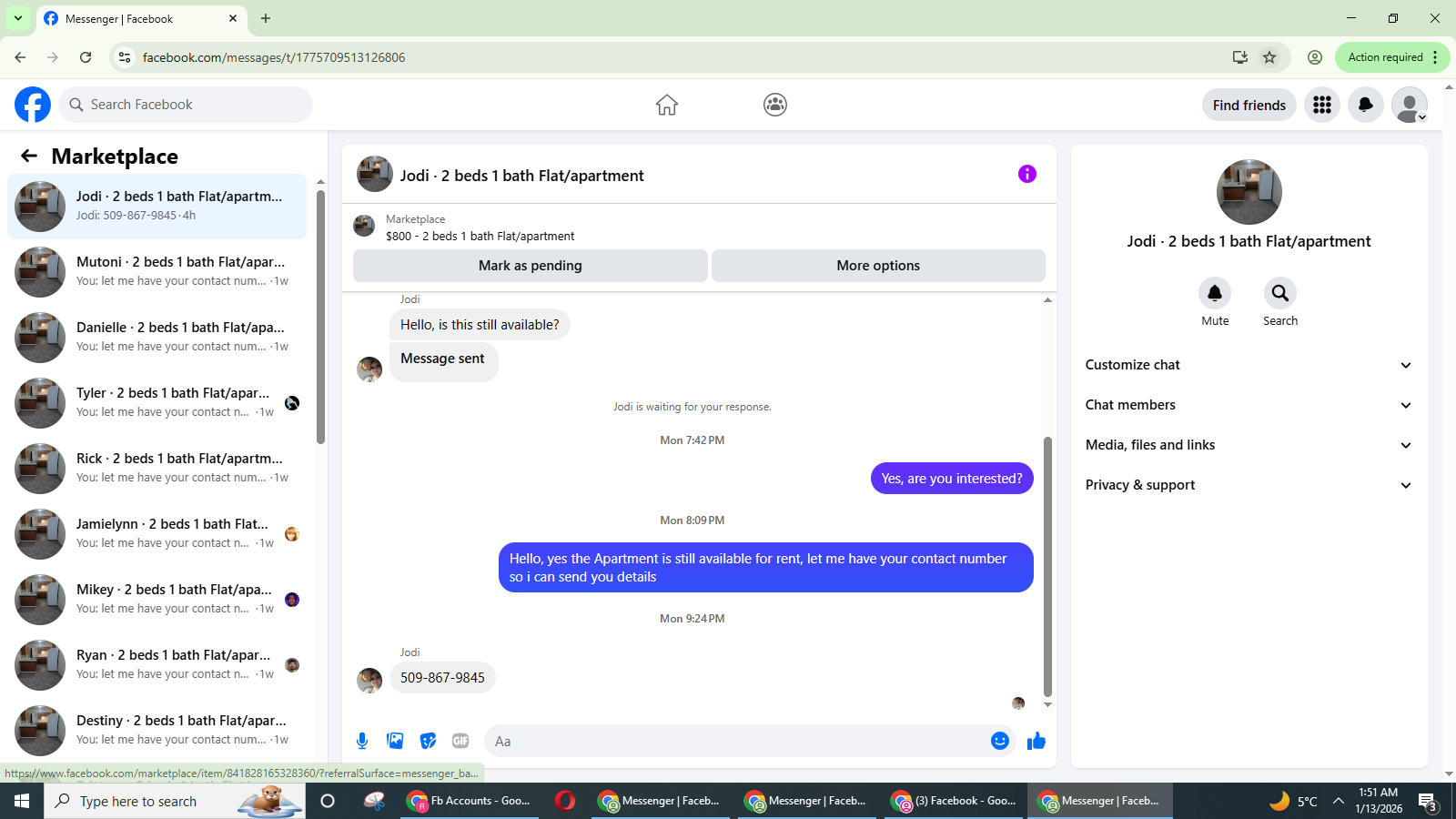This screenshot has height=819, width=1456.
Task: Open the Task View taskbar icon
Action: point(328,801)
